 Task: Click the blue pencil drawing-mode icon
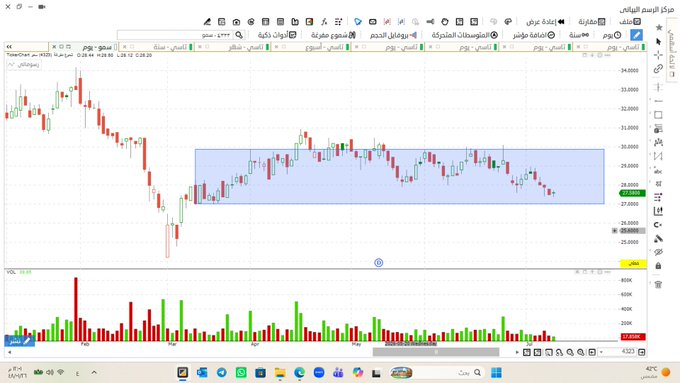[636, 35]
